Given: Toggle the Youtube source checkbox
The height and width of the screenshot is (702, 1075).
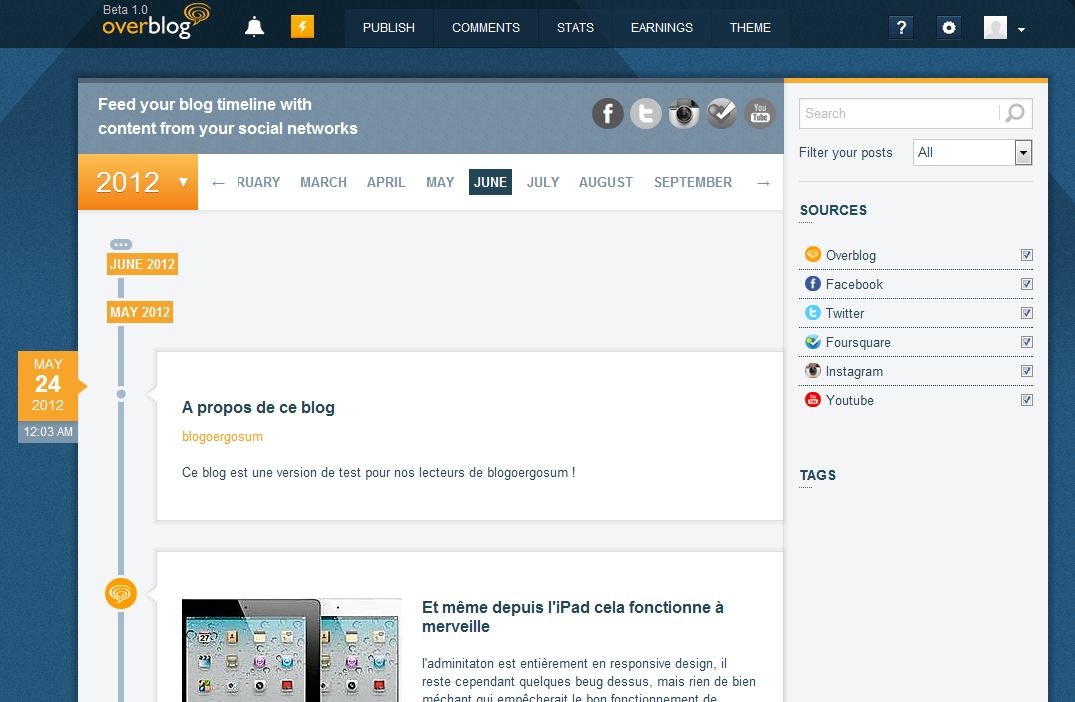Looking at the screenshot, I should pyautogui.click(x=1026, y=400).
